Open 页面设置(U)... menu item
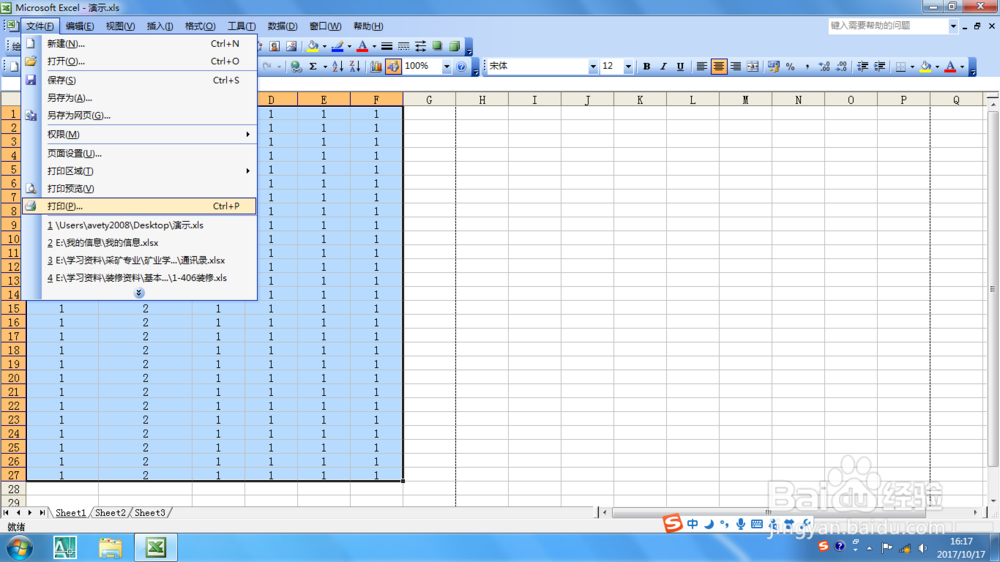1000x562 pixels. click(139, 153)
